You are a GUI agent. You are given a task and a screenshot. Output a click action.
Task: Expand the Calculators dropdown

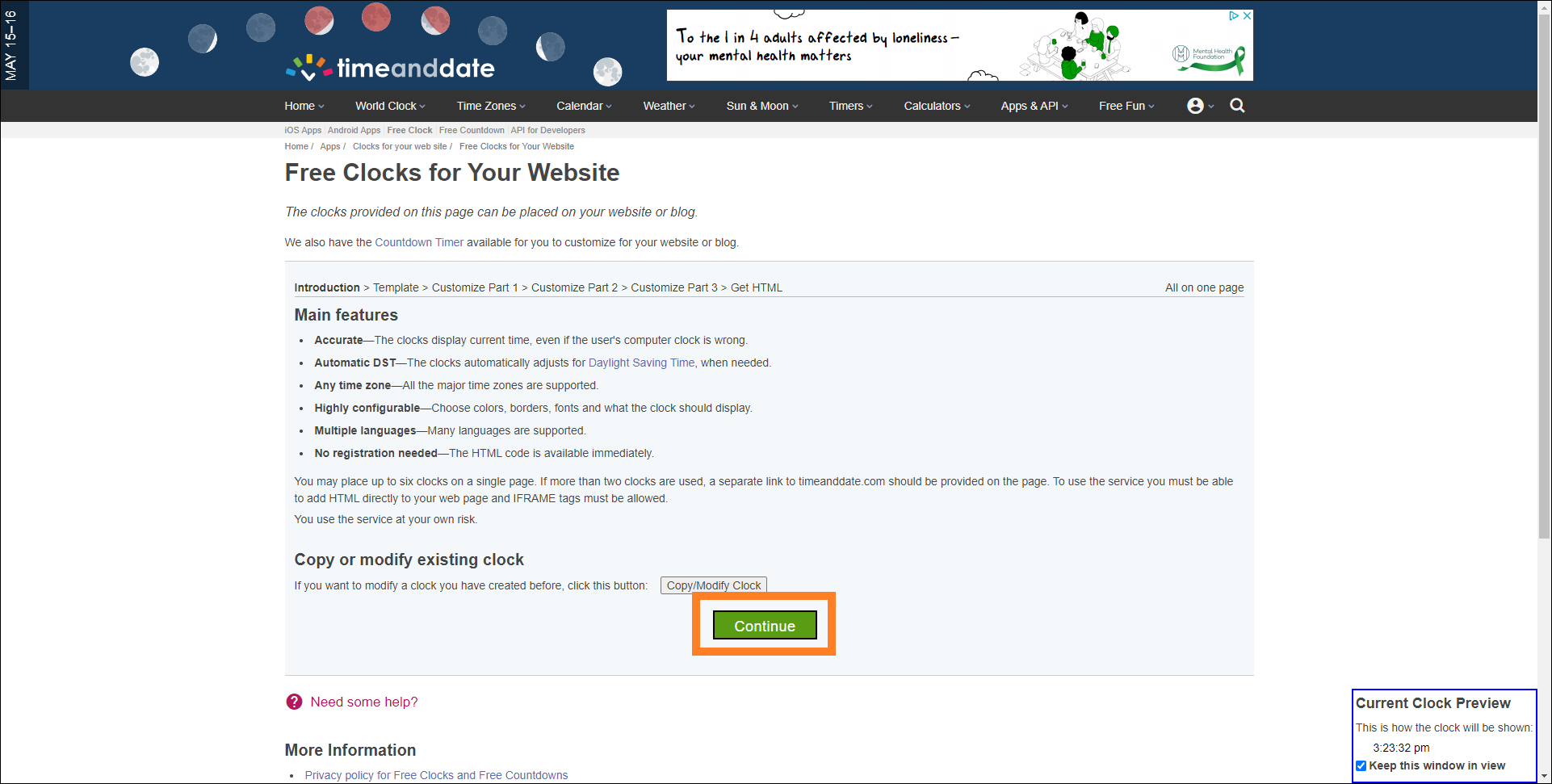coord(936,106)
